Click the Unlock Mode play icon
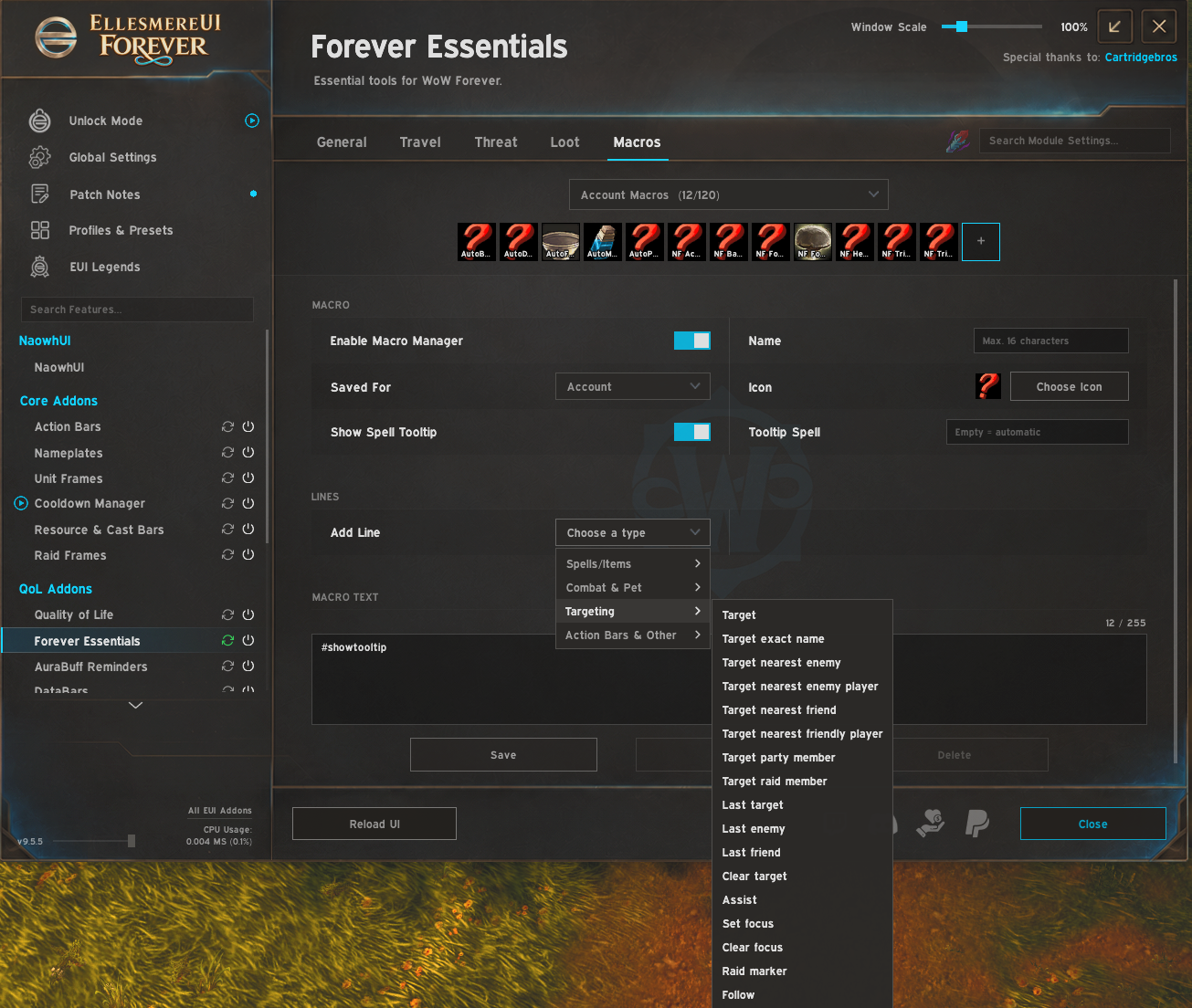The width and height of the screenshot is (1192, 1008). coord(252,121)
